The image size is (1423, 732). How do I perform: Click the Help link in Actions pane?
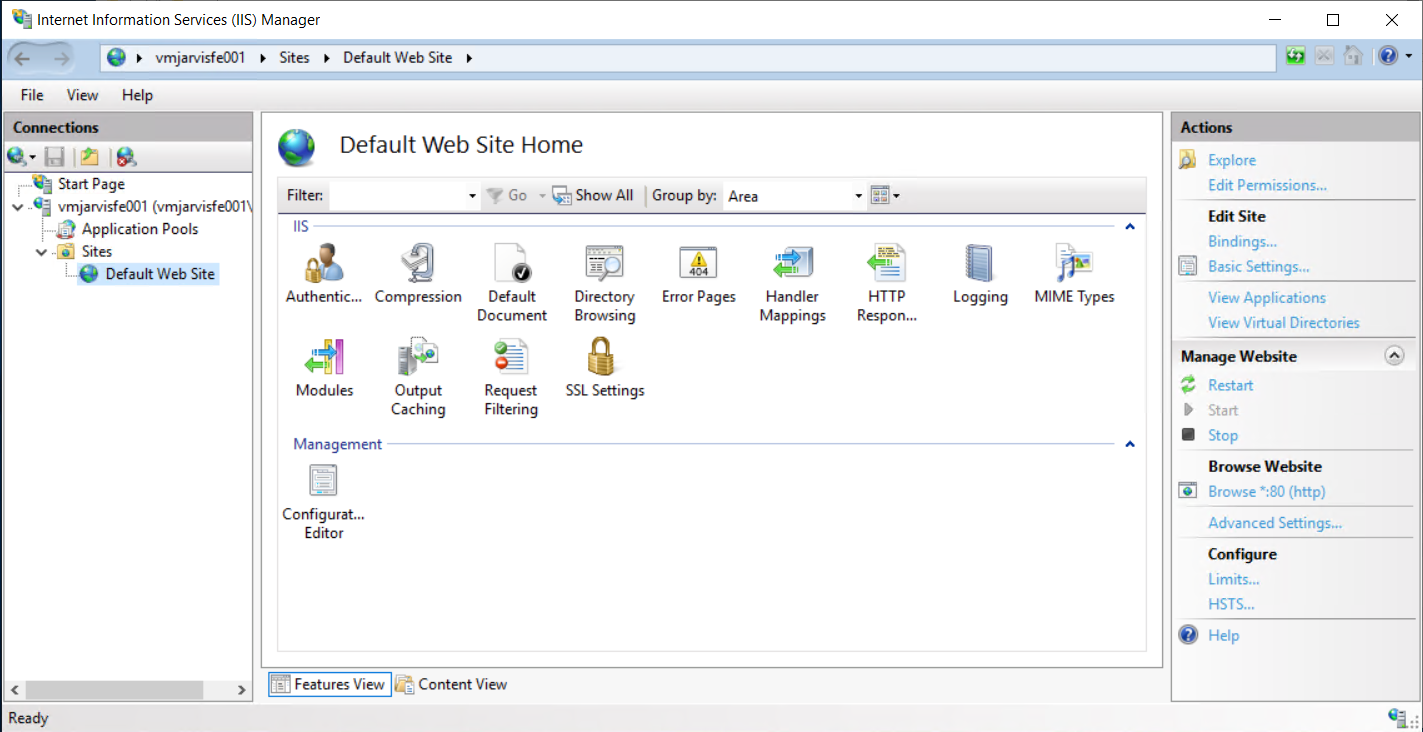[x=1223, y=635]
